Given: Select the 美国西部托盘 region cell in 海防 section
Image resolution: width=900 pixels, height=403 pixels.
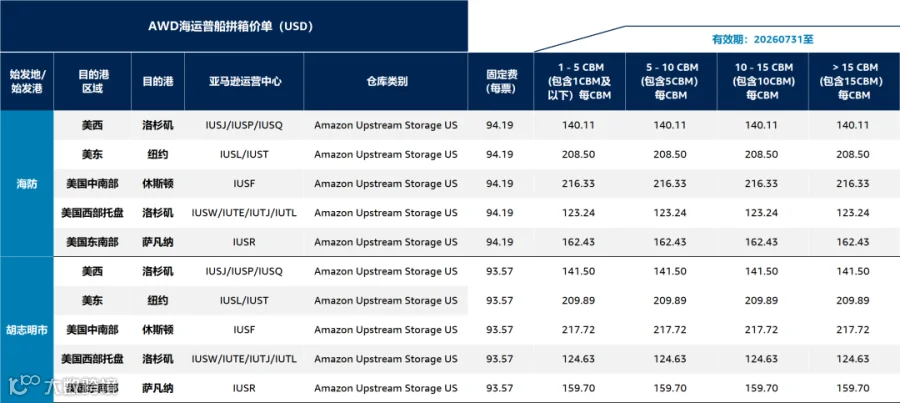Looking at the screenshot, I should point(92,213).
